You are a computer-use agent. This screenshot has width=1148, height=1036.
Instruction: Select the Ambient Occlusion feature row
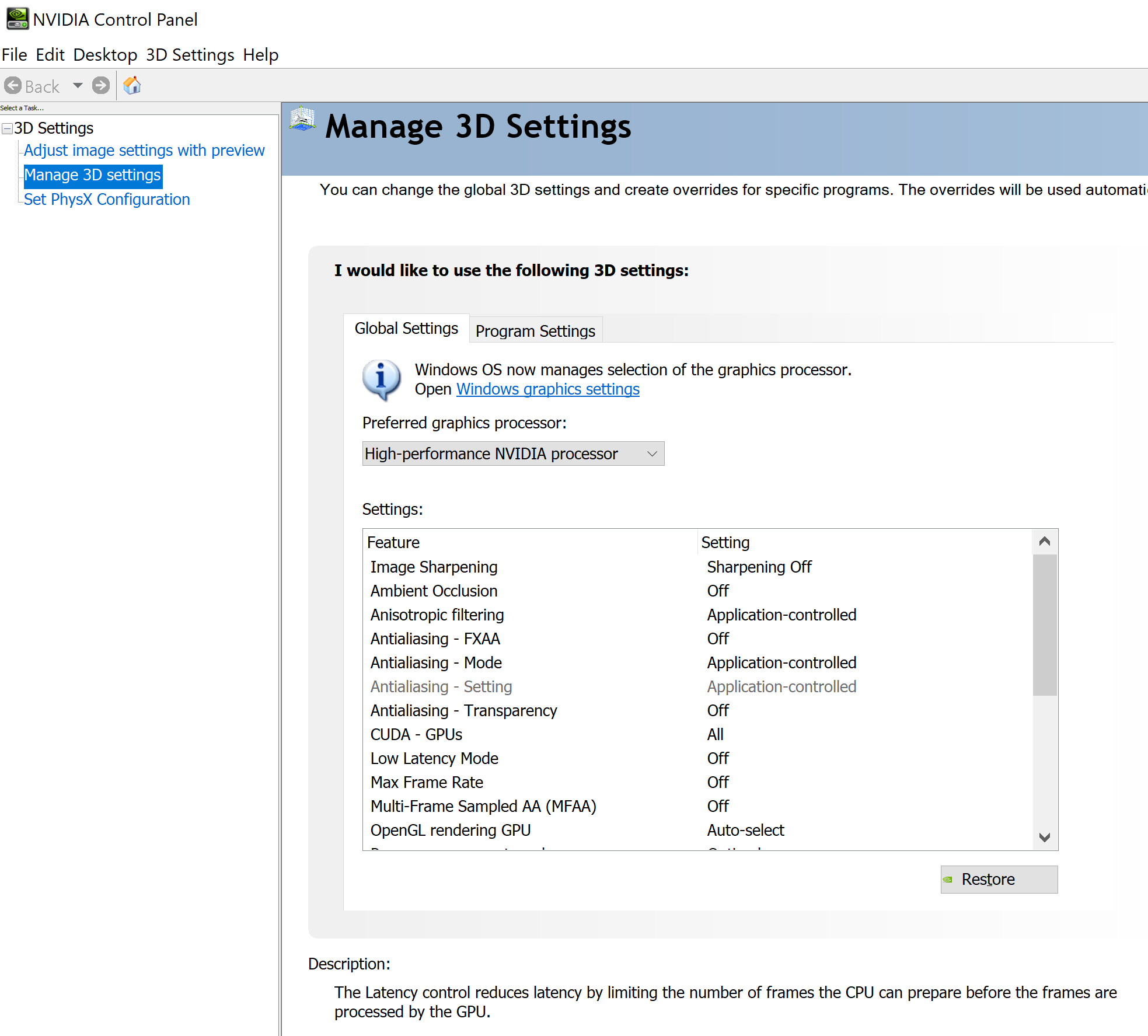point(697,591)
